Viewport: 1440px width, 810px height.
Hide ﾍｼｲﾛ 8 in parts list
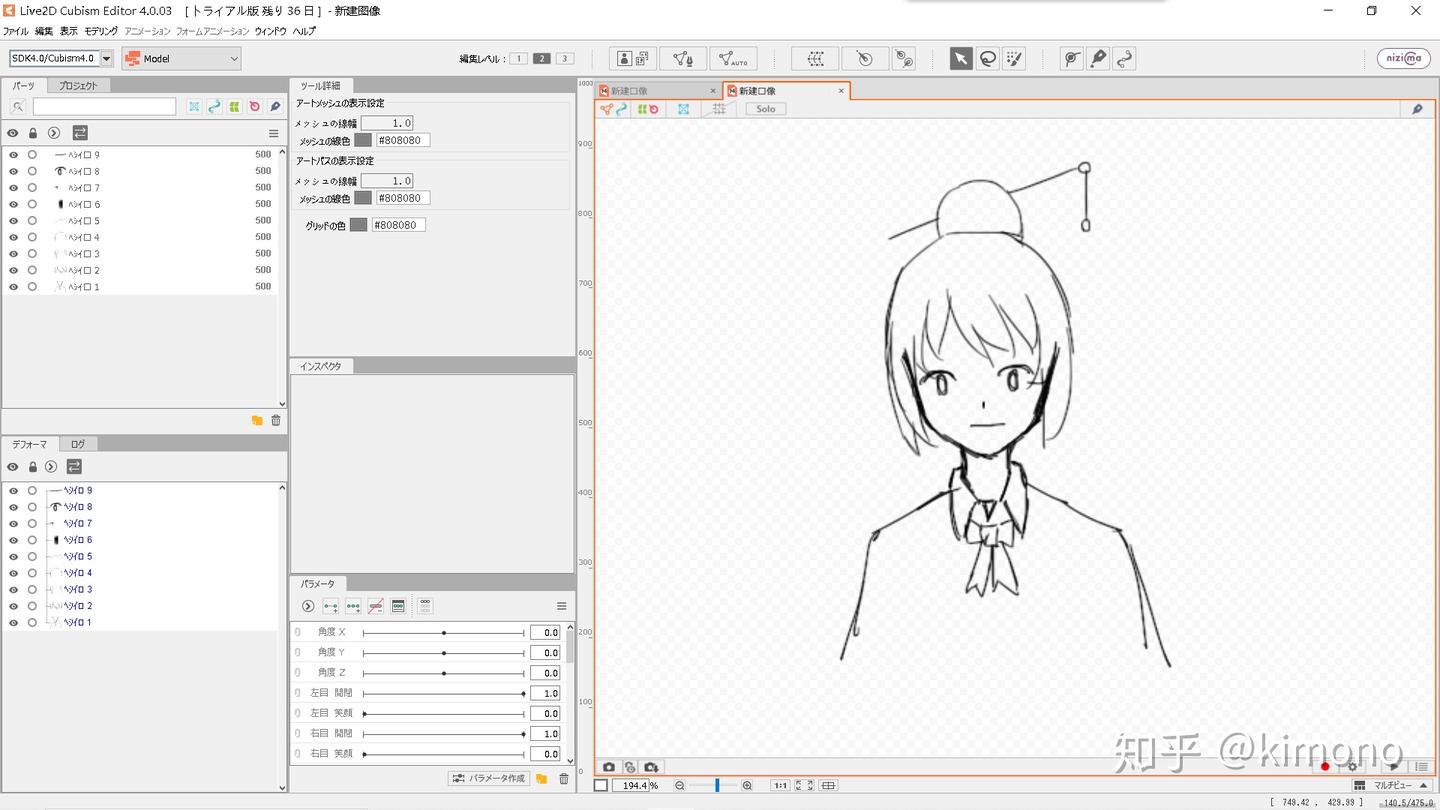13,171
